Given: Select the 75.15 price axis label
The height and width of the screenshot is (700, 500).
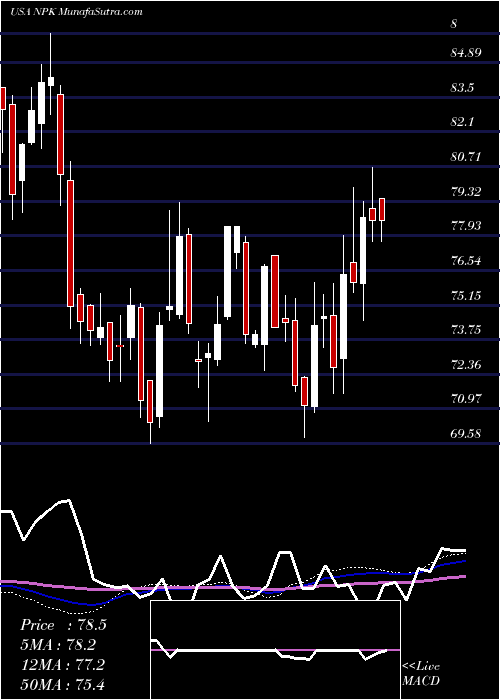Looking at the screenshot, I should tap(466, 296).
